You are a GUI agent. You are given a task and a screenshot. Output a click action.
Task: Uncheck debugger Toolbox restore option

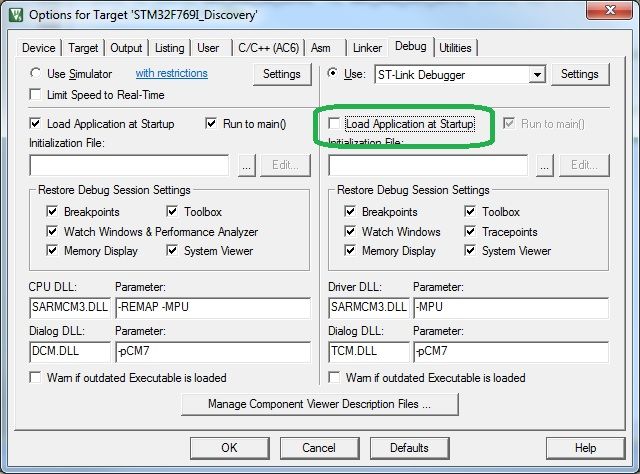point(470,211)
